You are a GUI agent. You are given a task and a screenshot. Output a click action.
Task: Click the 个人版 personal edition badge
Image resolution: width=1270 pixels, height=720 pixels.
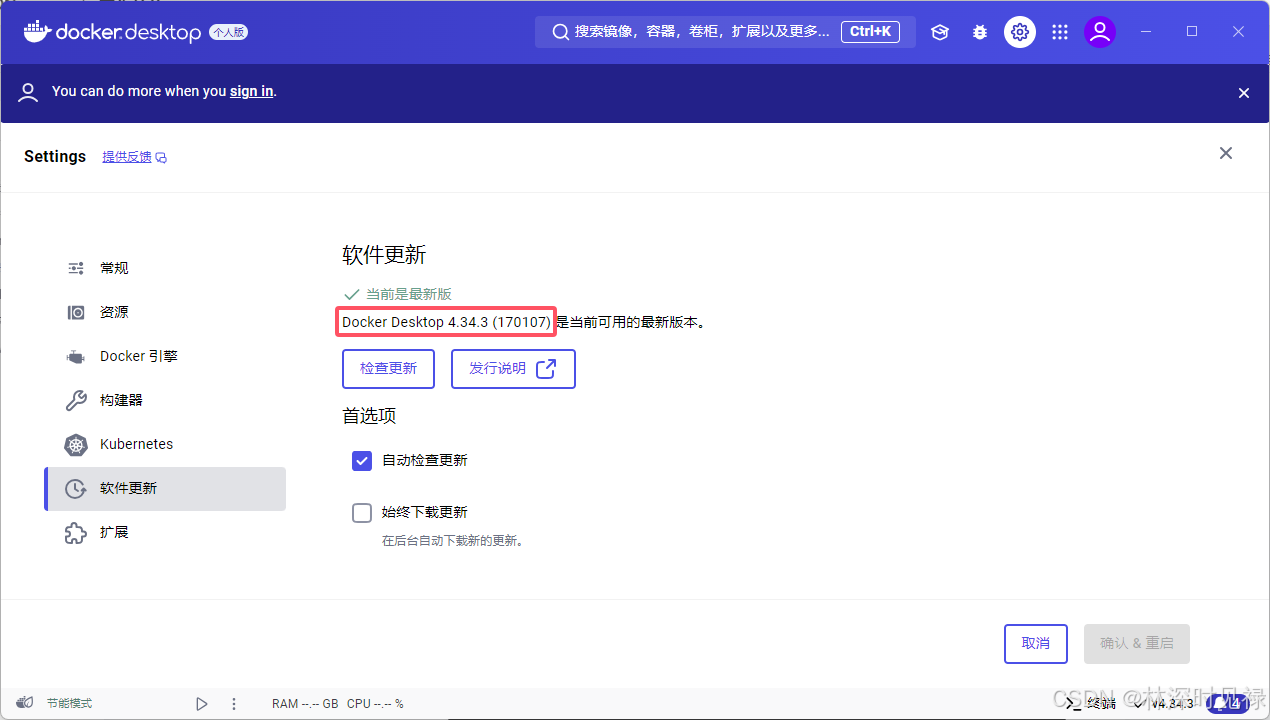229,32
